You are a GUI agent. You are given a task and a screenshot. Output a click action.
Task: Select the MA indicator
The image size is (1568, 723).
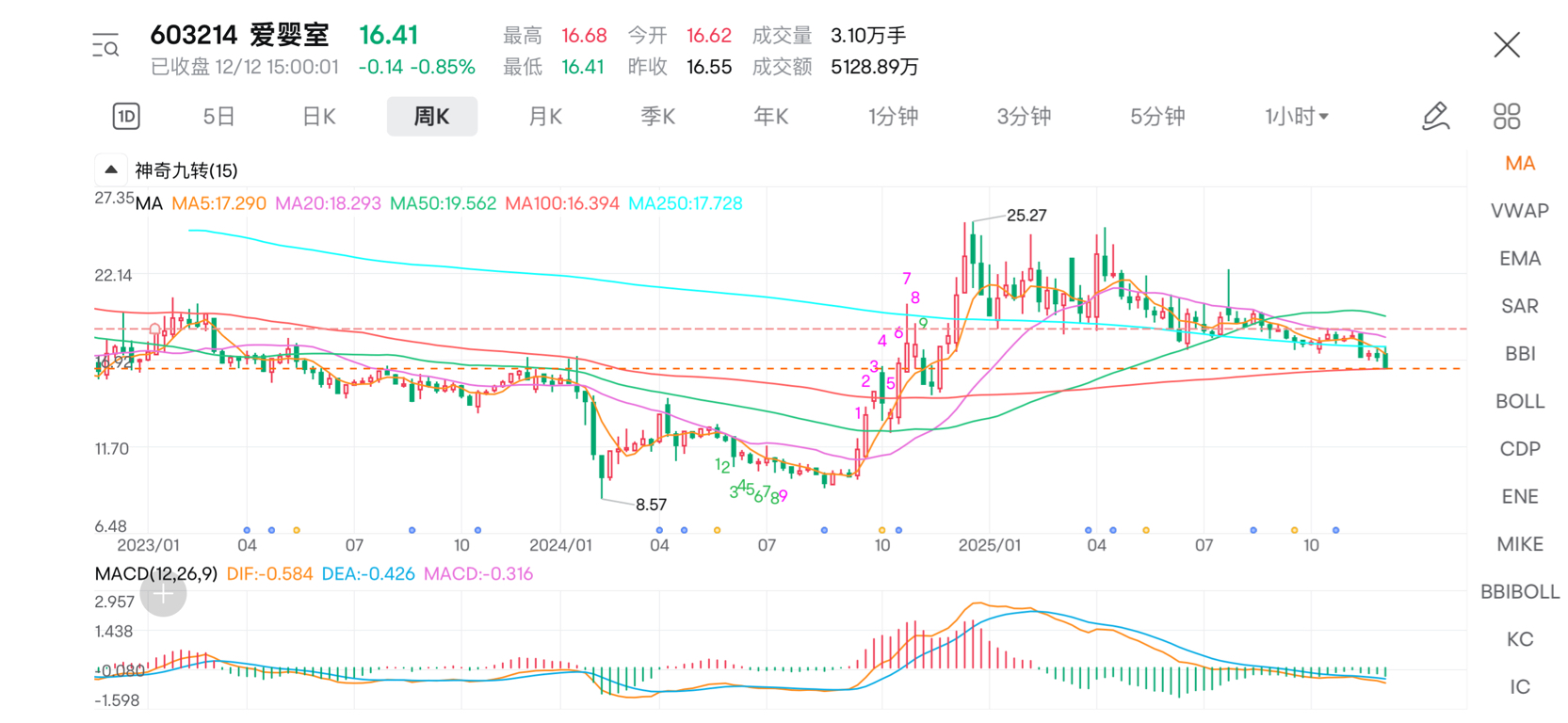pos(1520,163)
